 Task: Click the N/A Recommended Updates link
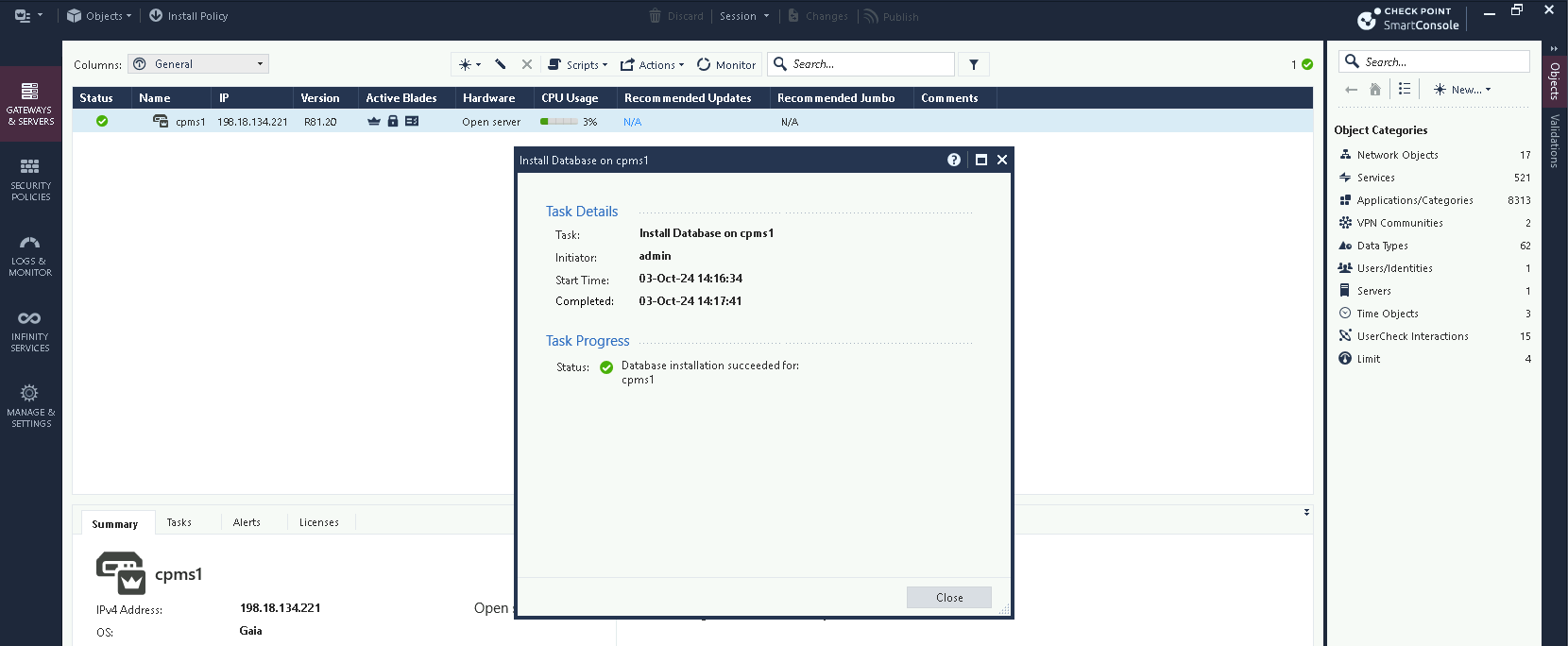pos(632,122)
